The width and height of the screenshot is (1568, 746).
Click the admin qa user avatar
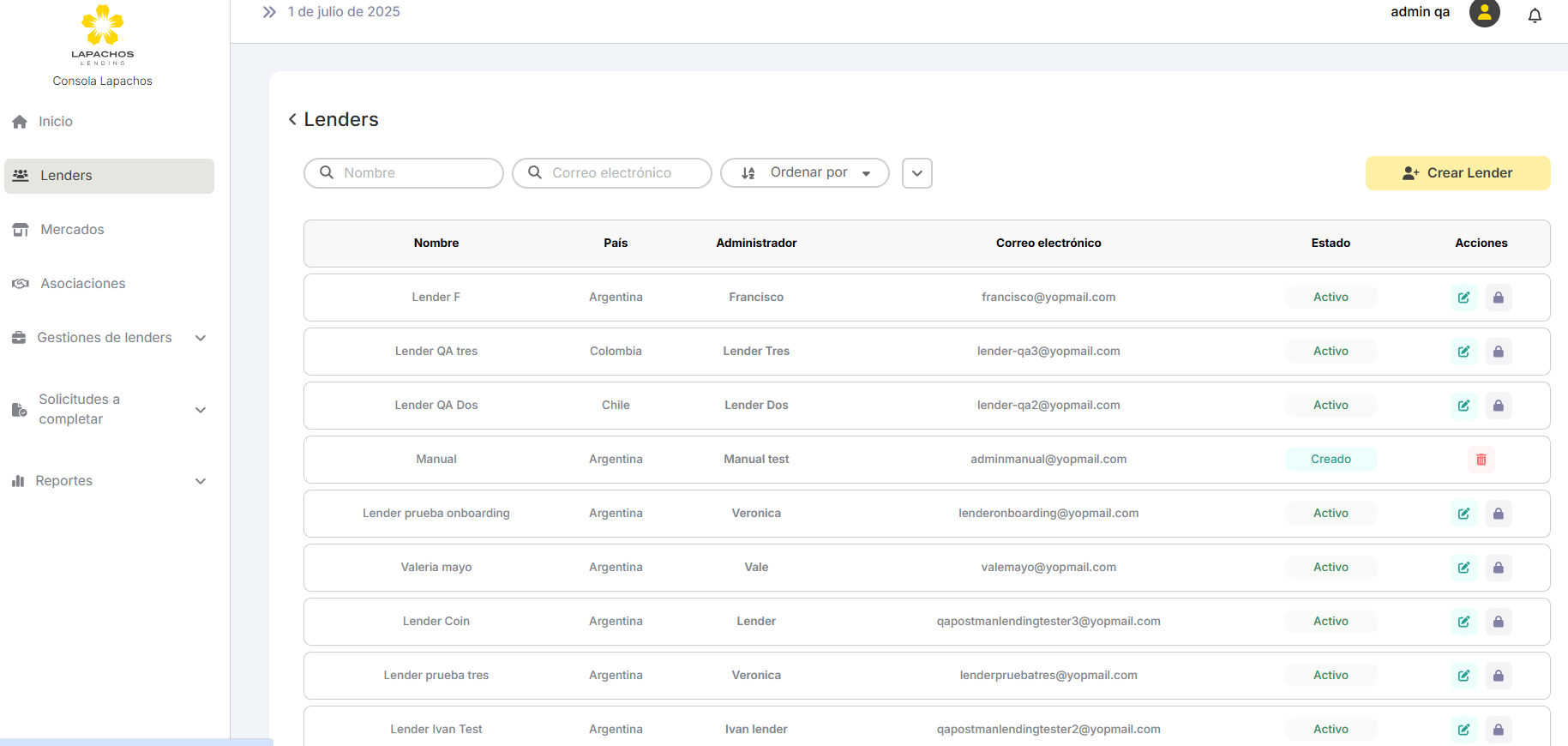click(x=1484, y=13)
